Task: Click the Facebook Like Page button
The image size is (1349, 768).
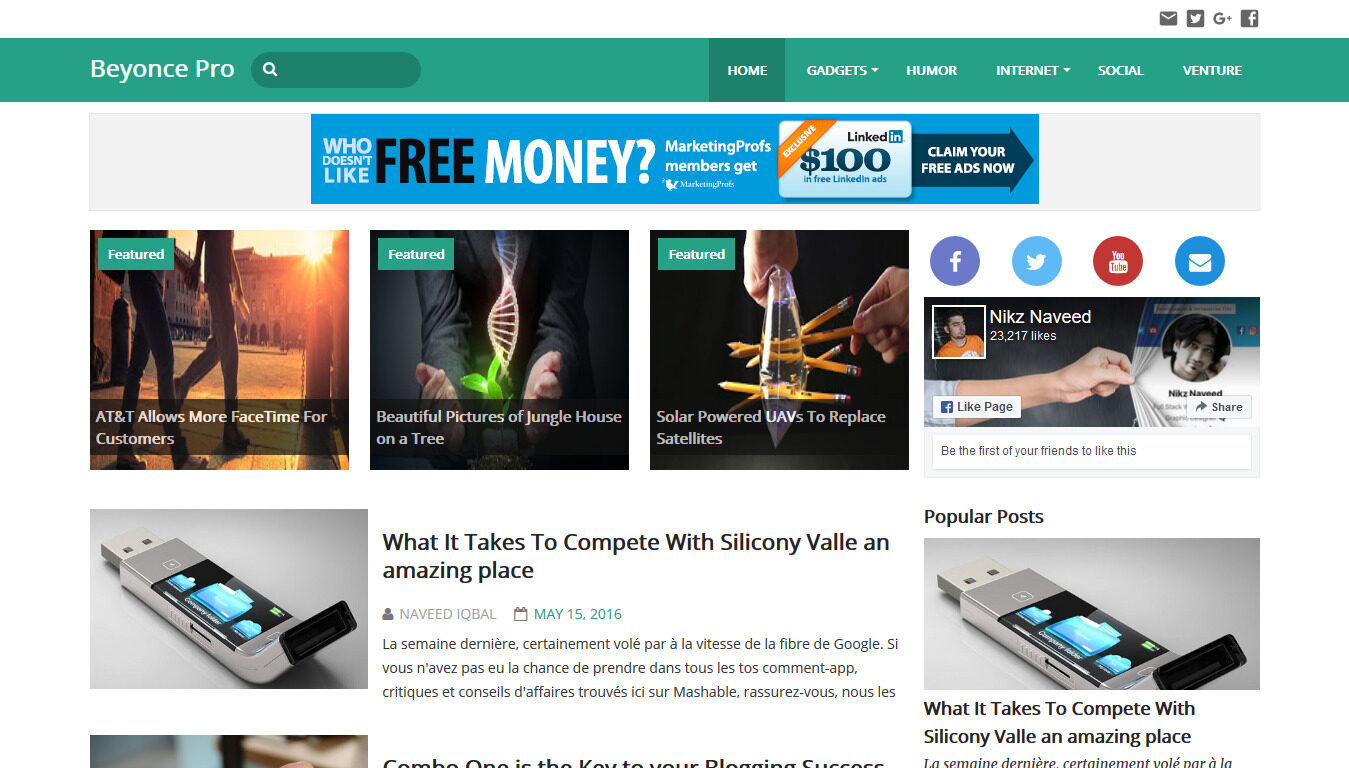Action: pyautogui.click(x=977, y=407)
